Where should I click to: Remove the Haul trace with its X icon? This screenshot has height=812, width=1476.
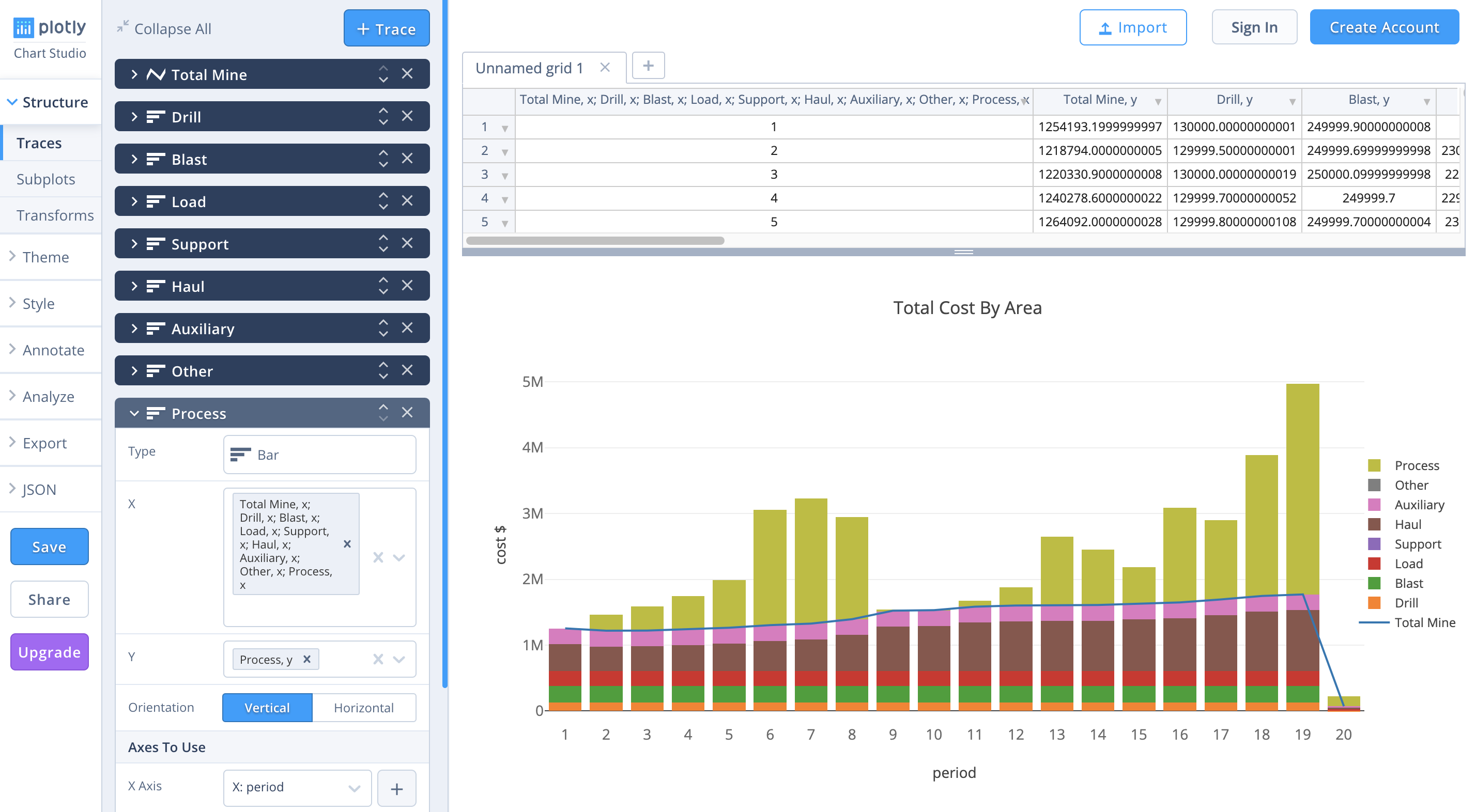tap(407, 286)
